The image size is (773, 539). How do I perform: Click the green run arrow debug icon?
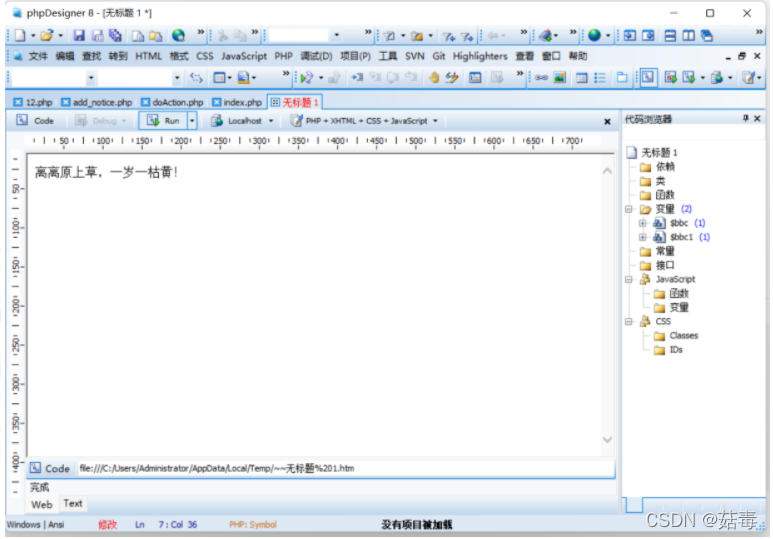(307, 77)
